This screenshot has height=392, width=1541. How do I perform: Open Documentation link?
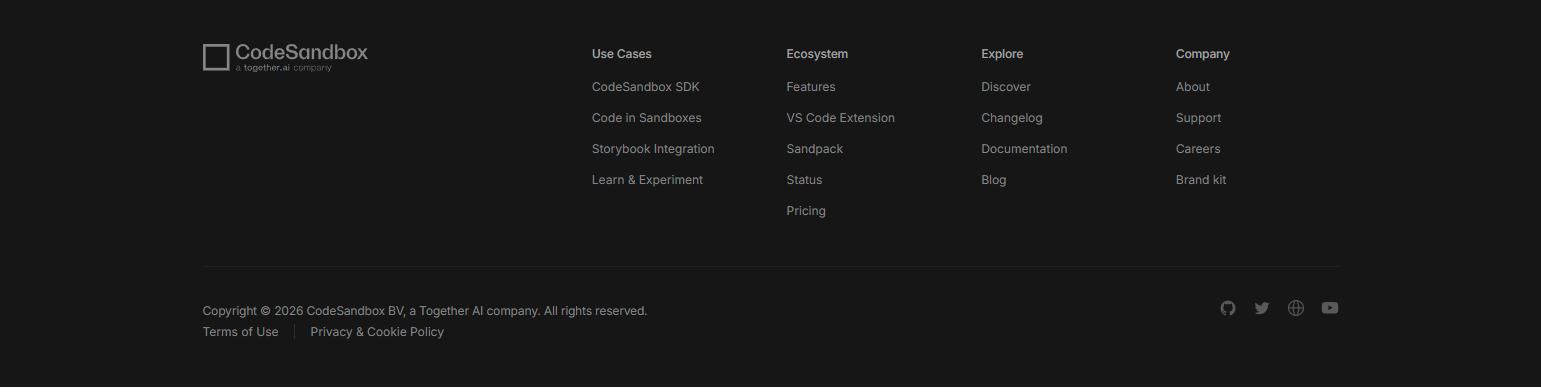tap(1024, 149)
